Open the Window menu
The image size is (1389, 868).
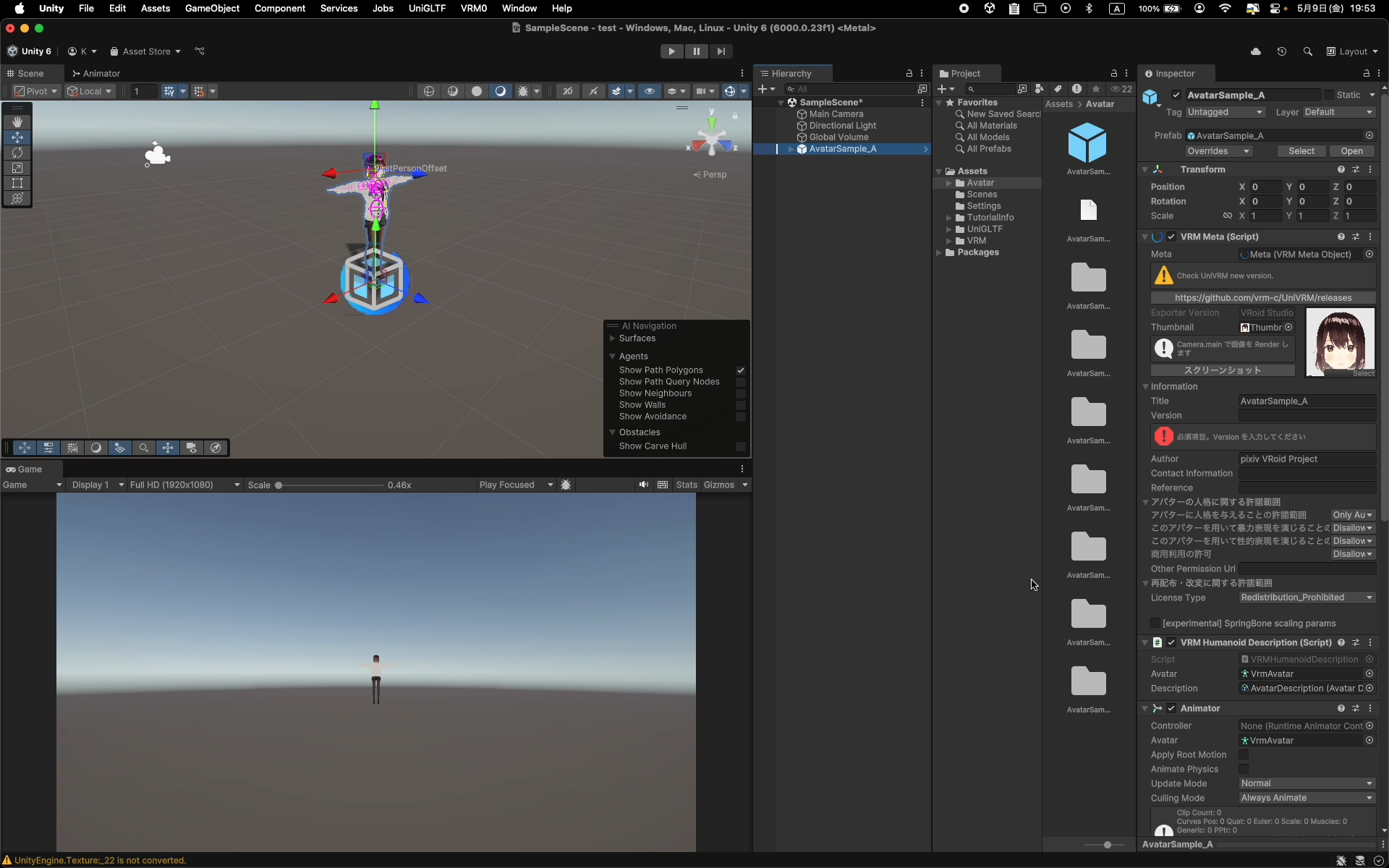click(519, 9)
